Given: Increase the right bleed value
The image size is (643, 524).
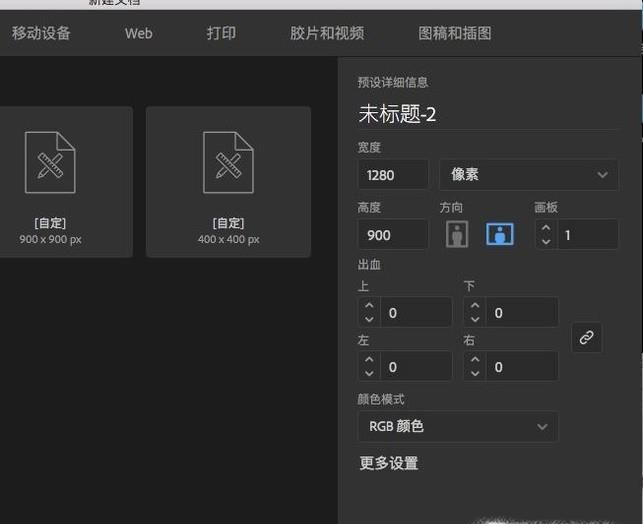Looking at the screenshot, I should click(475, 360).
